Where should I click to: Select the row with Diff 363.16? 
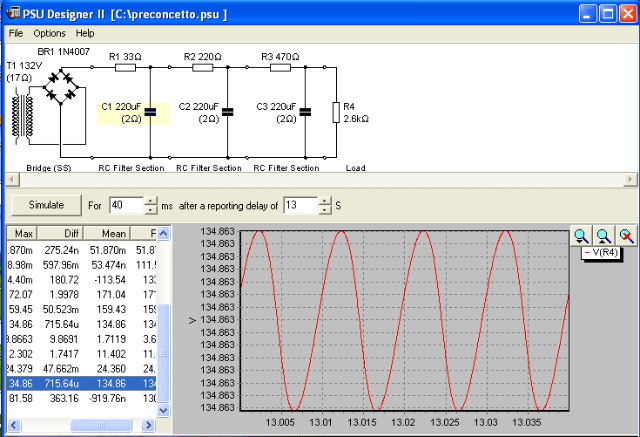click(82, 398)
